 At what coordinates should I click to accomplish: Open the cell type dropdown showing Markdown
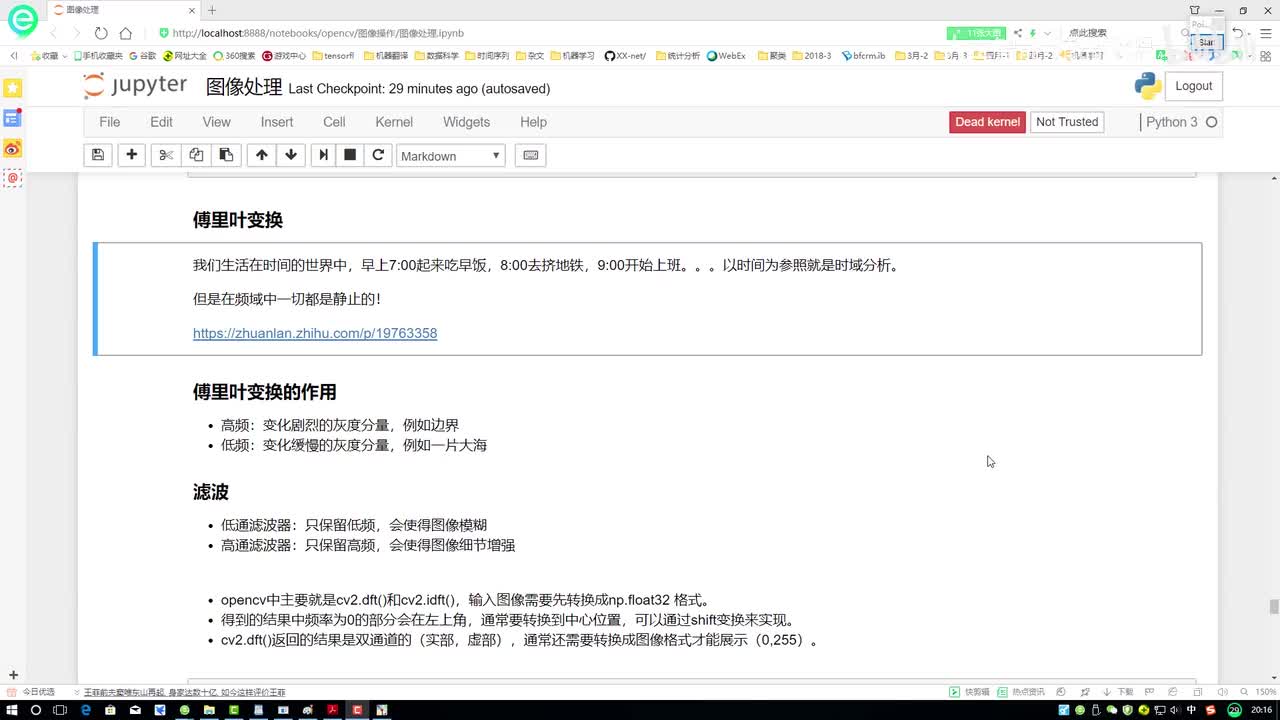pos(451,156)
